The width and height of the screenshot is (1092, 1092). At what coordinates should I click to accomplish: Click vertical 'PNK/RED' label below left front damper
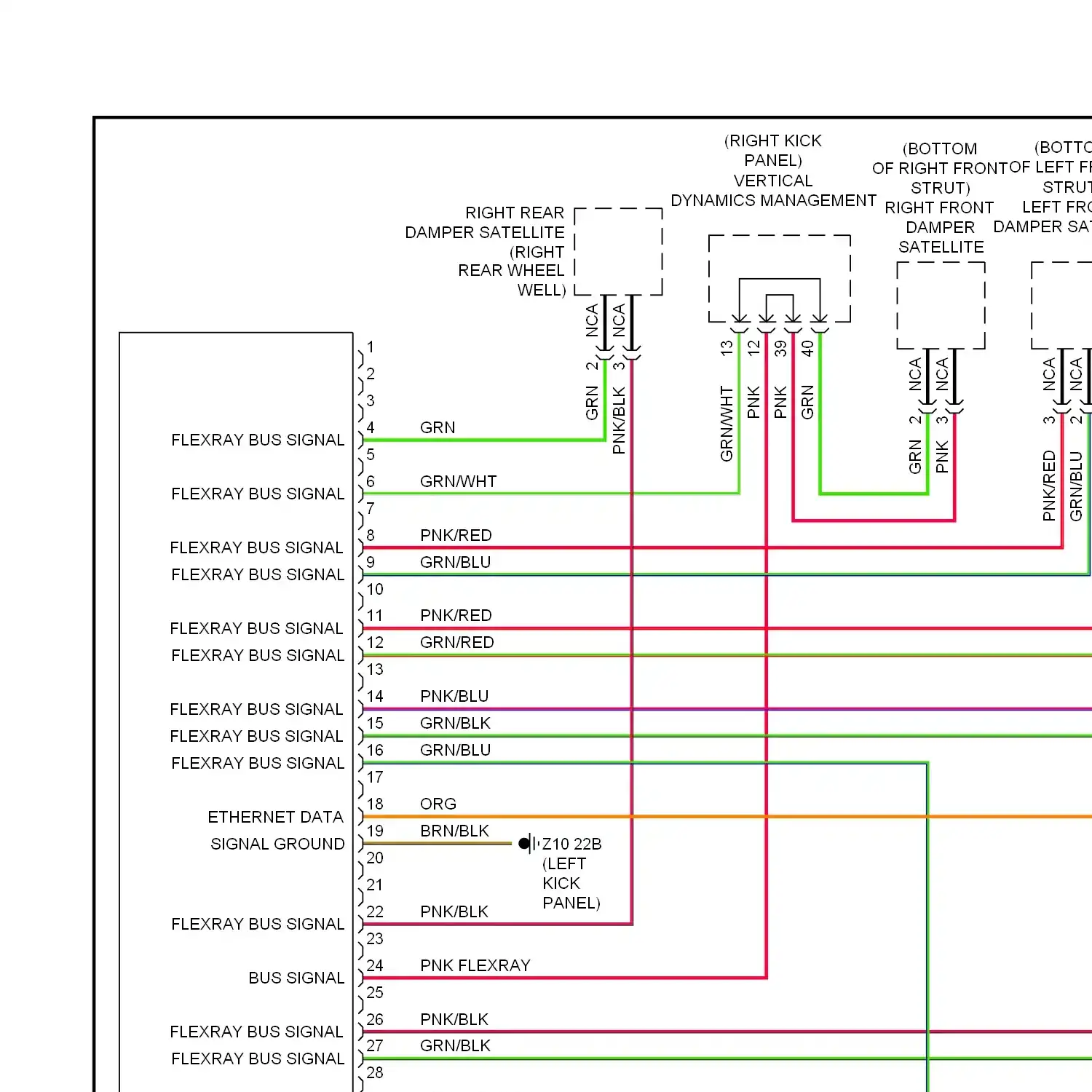[1049, 486]
